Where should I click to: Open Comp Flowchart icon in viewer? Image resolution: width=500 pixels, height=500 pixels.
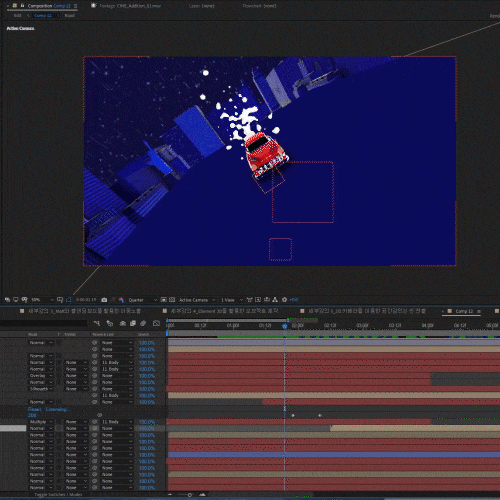tap(275, 300)
